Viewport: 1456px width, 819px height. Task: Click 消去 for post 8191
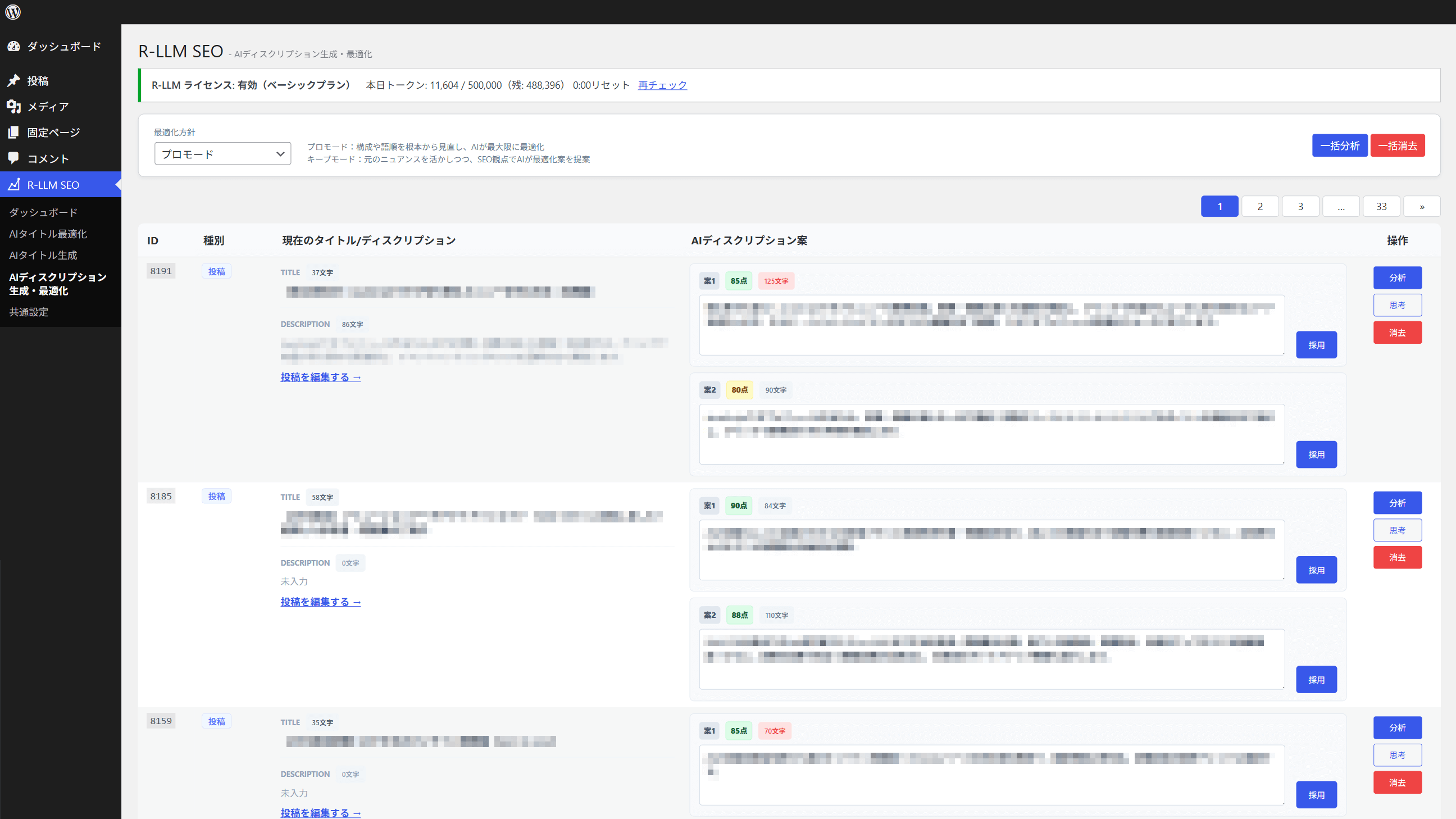1397,333
